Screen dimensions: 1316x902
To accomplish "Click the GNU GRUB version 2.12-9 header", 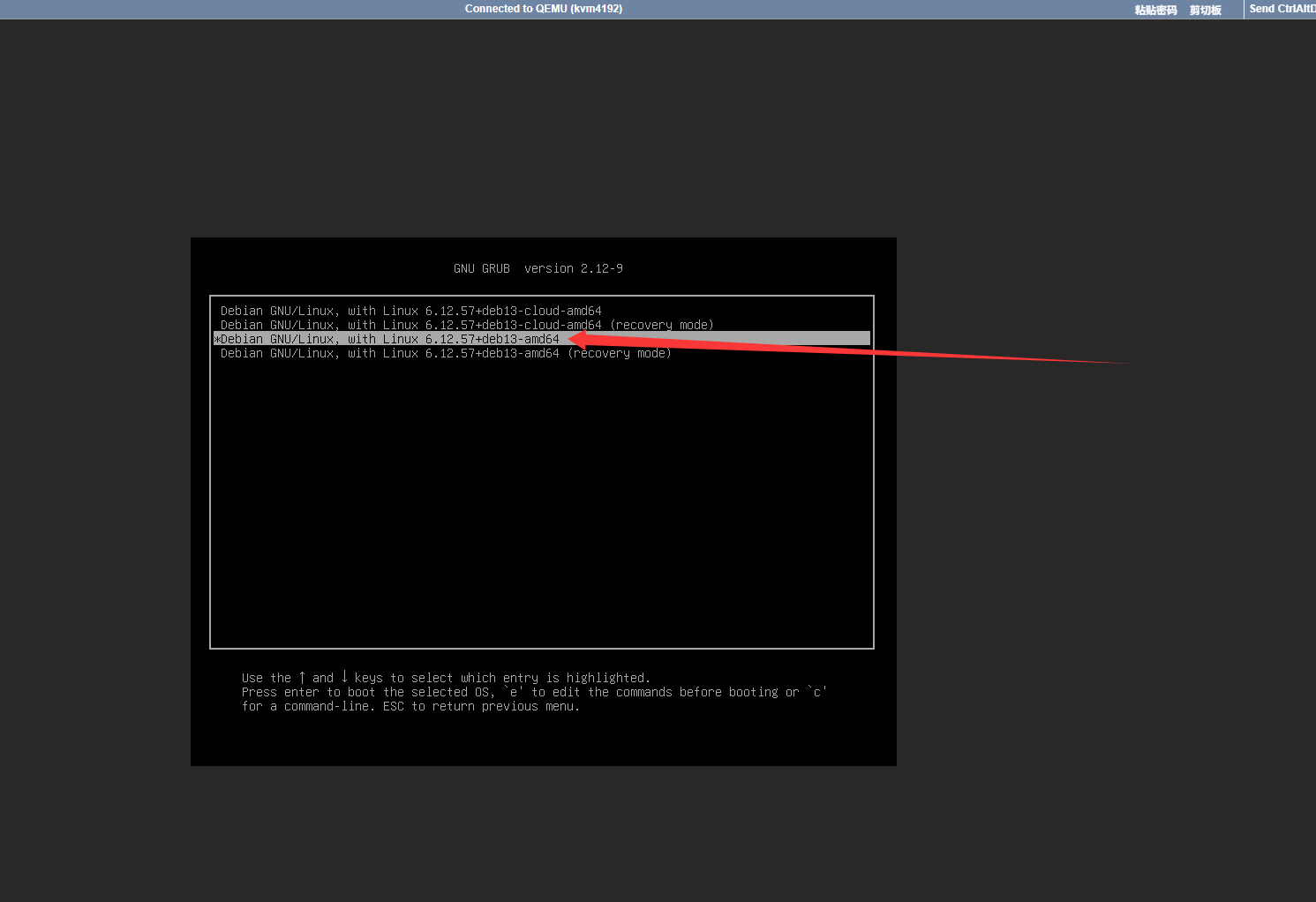I will pos(538,268).
